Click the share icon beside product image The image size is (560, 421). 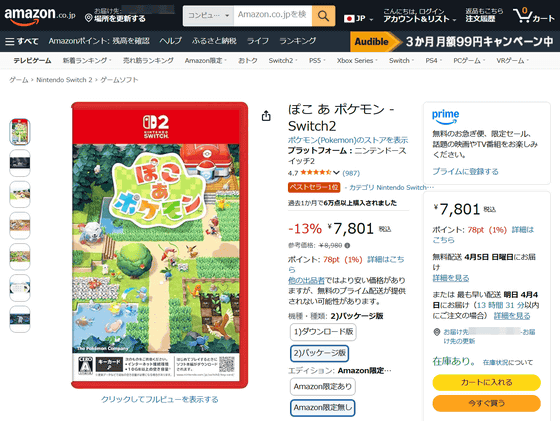[266, 116]
